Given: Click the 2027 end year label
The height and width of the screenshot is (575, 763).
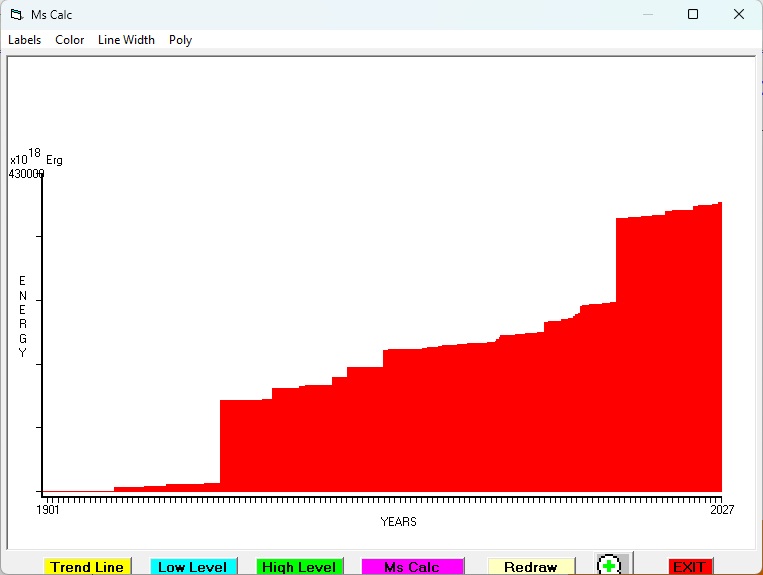Looking at the screenshot, I should click(722, 509).
